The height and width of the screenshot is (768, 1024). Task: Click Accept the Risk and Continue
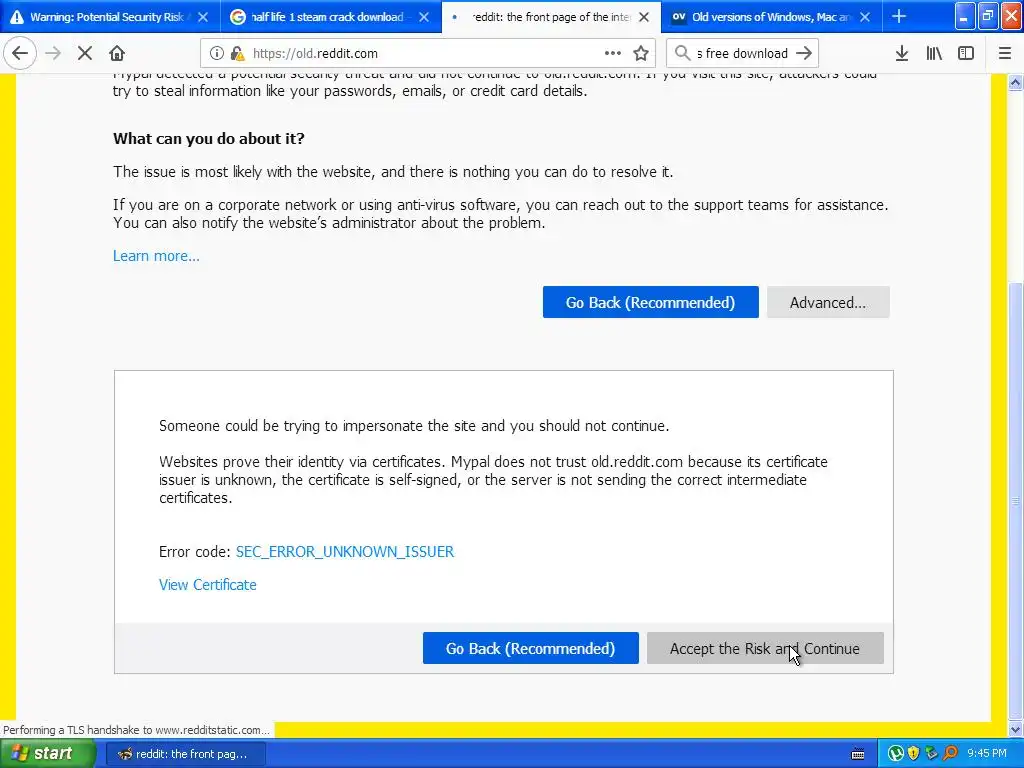coord(765,648)
